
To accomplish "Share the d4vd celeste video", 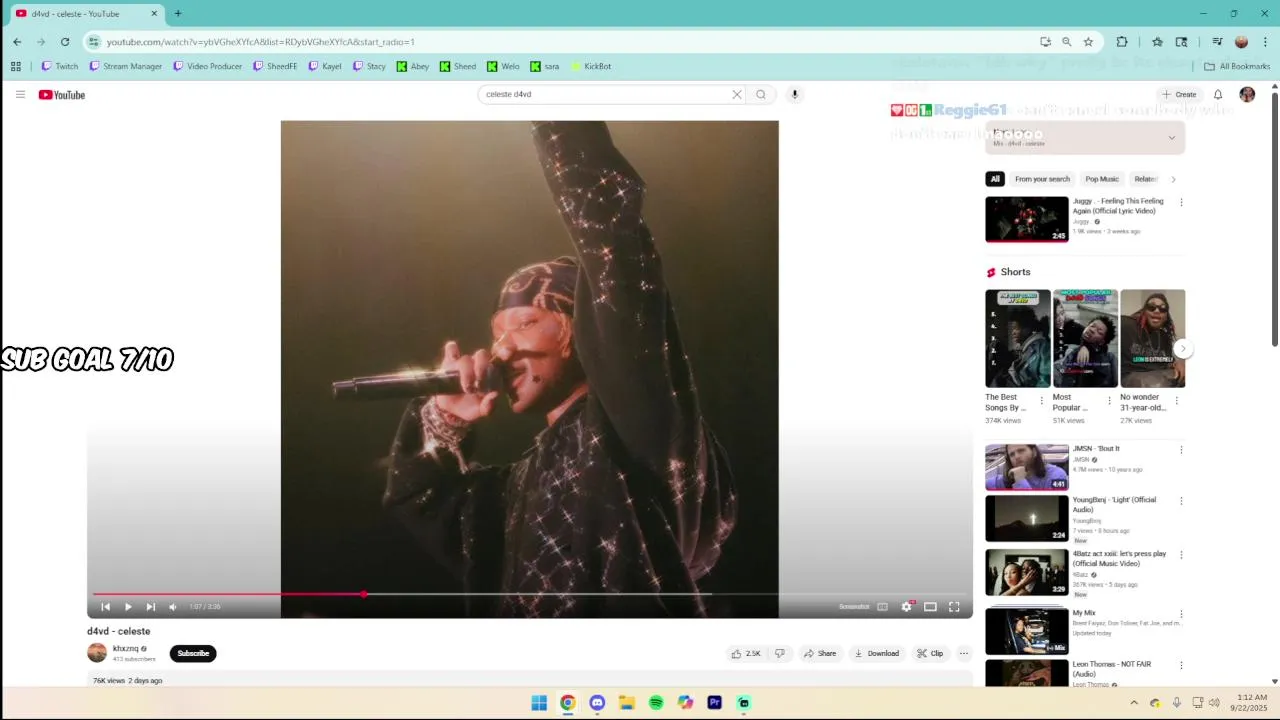I will pos(820,654).
